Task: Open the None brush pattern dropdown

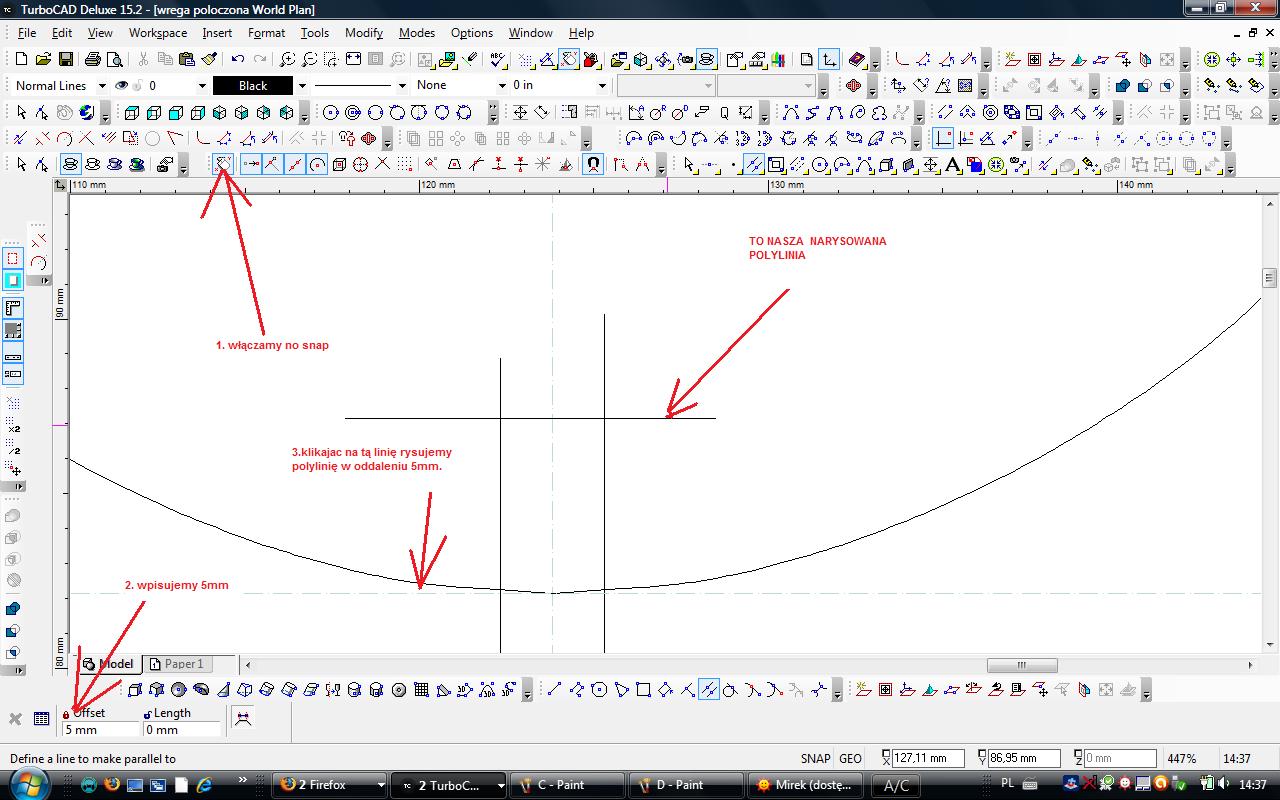Action: point(502,86)
